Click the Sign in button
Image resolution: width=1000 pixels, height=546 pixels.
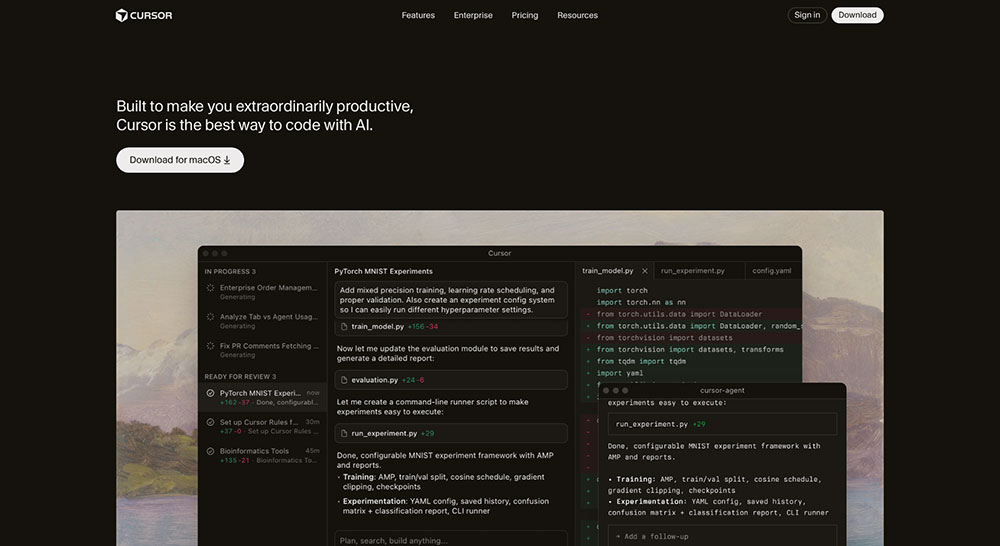click(807, 15)
